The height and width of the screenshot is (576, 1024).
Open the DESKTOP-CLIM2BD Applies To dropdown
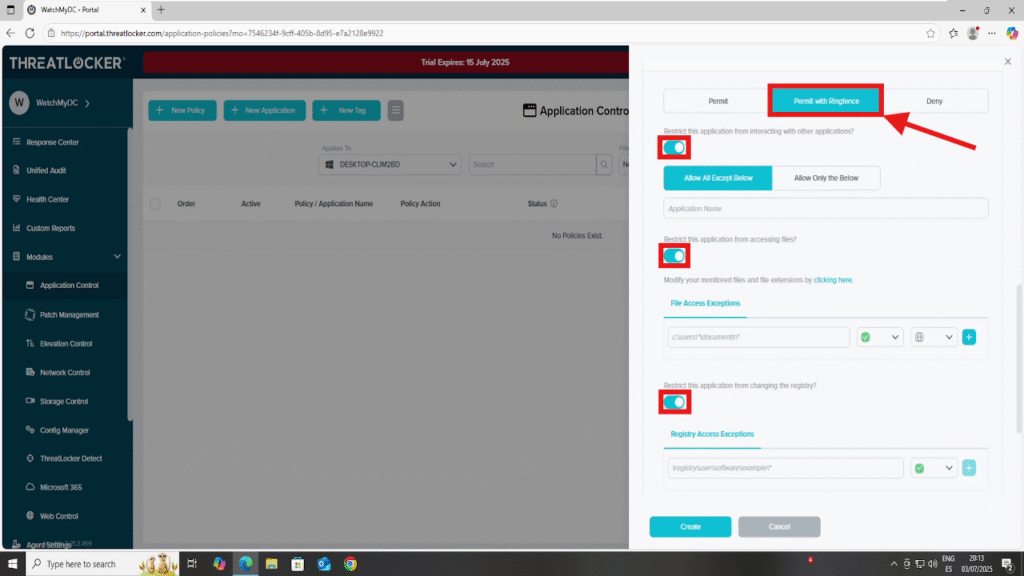tap(390, 165)
